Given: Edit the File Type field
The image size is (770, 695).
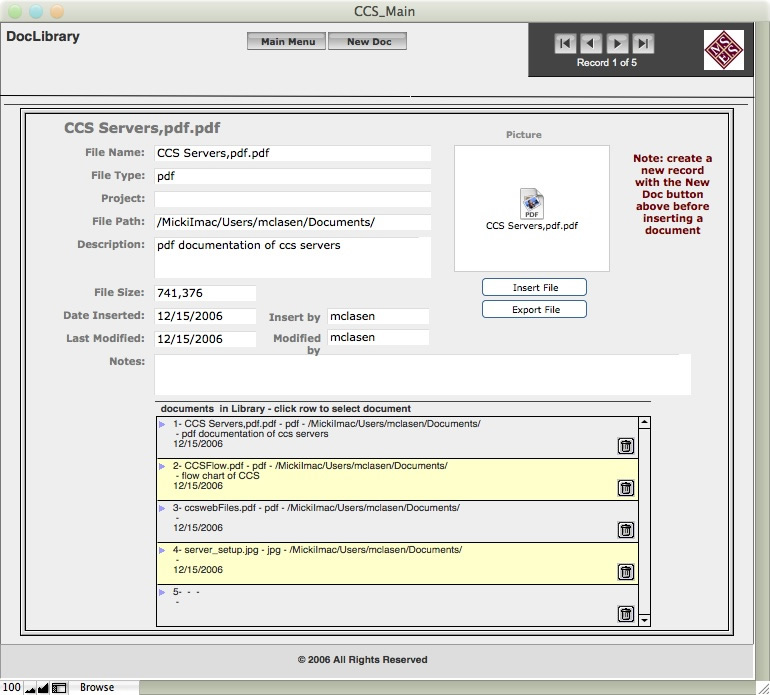Looking at the screenshot, I should tap(293, 176).
